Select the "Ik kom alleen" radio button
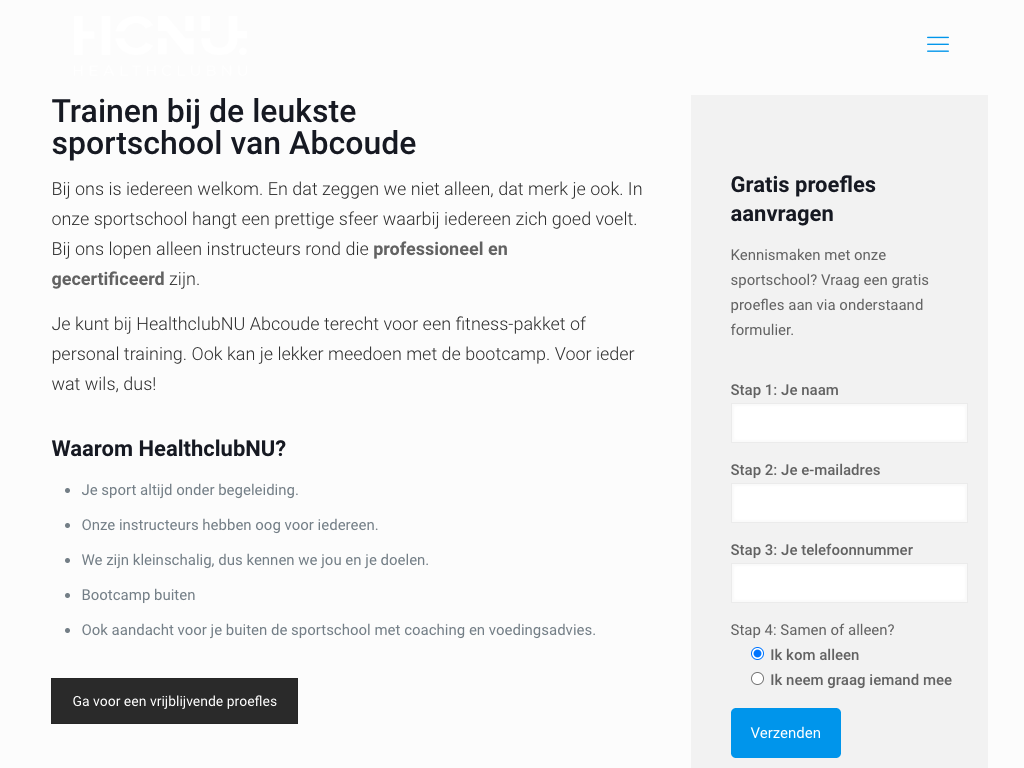Image resolution: width=1024 pixels, height=768 pixels. click(757, 654)
